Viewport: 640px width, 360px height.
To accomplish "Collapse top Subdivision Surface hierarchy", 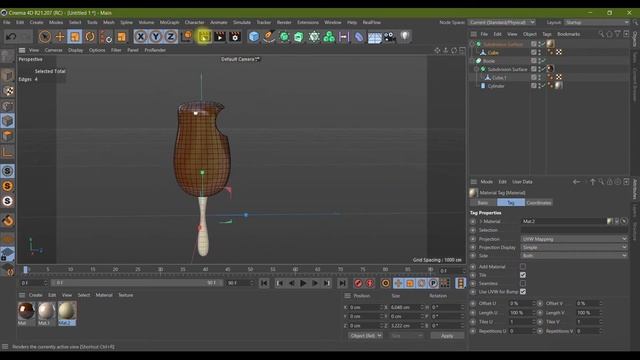I will coord(472,44).
